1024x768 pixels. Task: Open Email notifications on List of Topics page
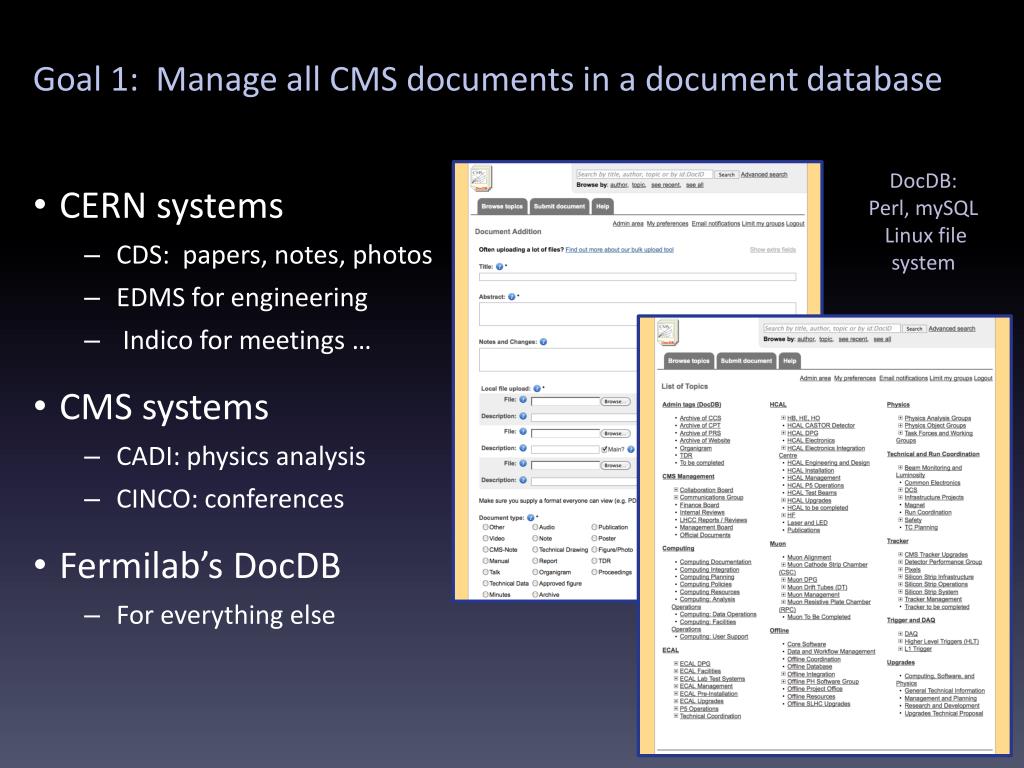tap(903, 378)
